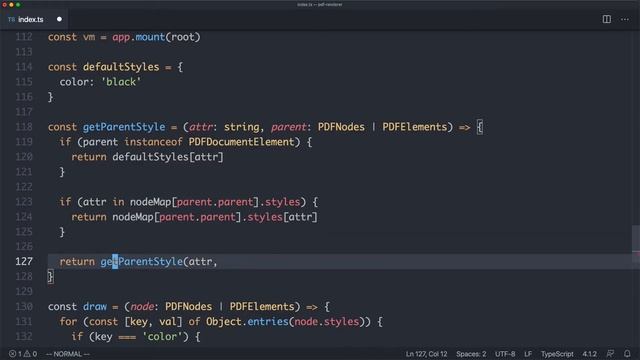Click 'nodeMap' on line 124
640x360 pixels.
[133, 217]
